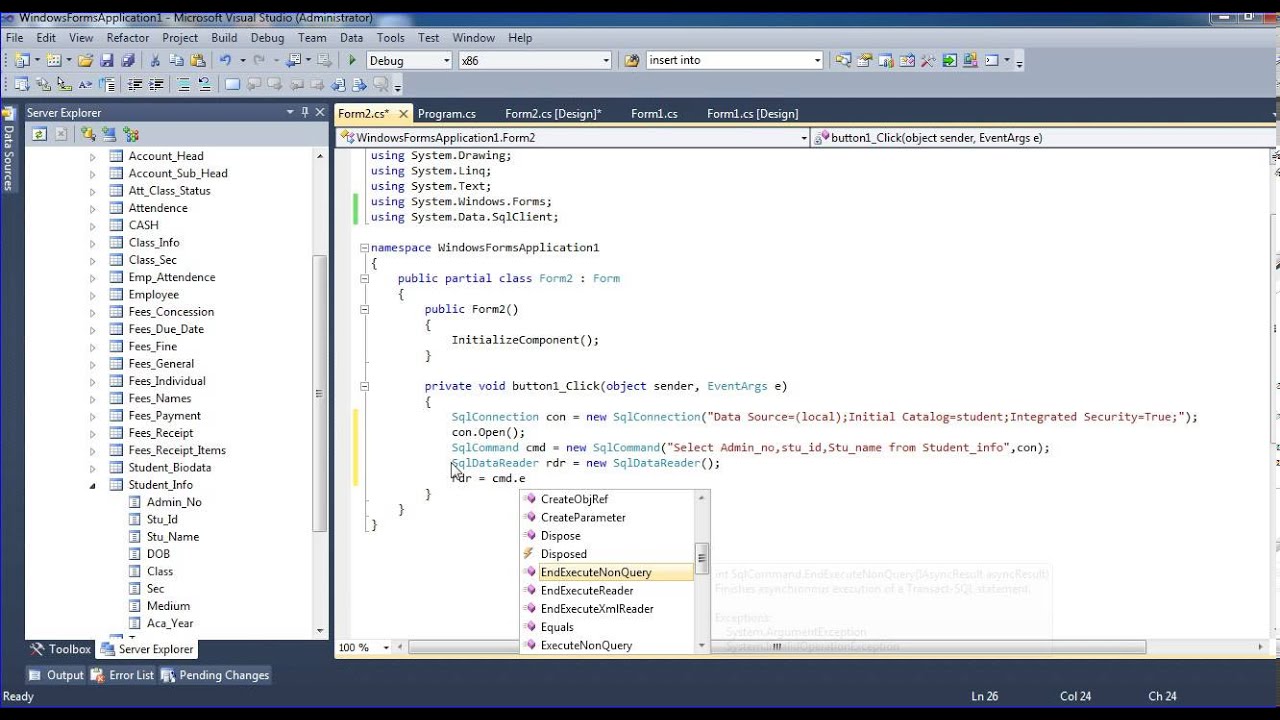Click the Cut scissors icon
1280x720 pixels.
pos(155,60)
